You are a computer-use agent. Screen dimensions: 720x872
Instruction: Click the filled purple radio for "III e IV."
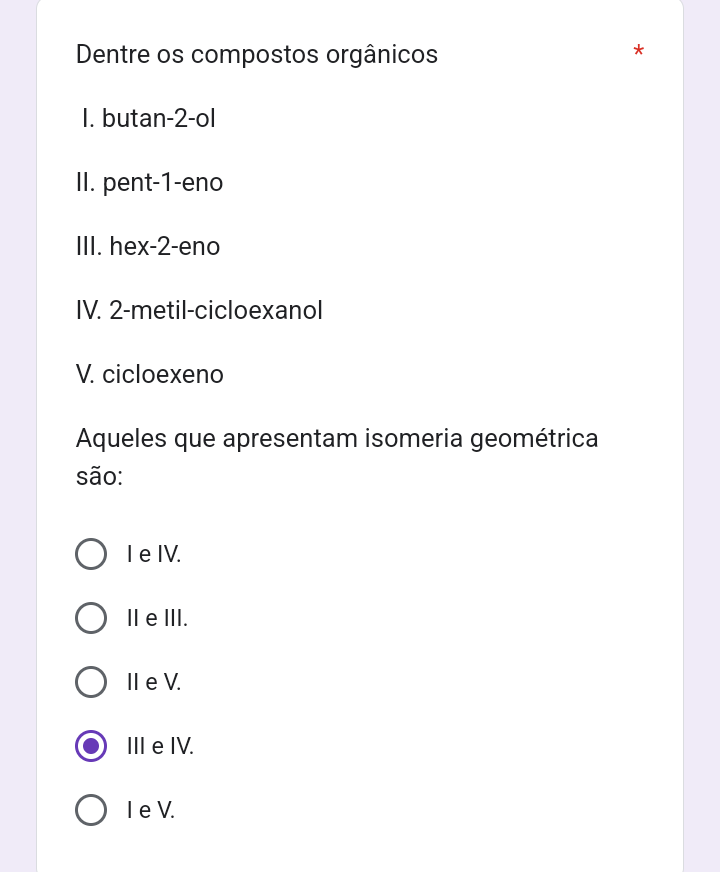pos(91,746)
